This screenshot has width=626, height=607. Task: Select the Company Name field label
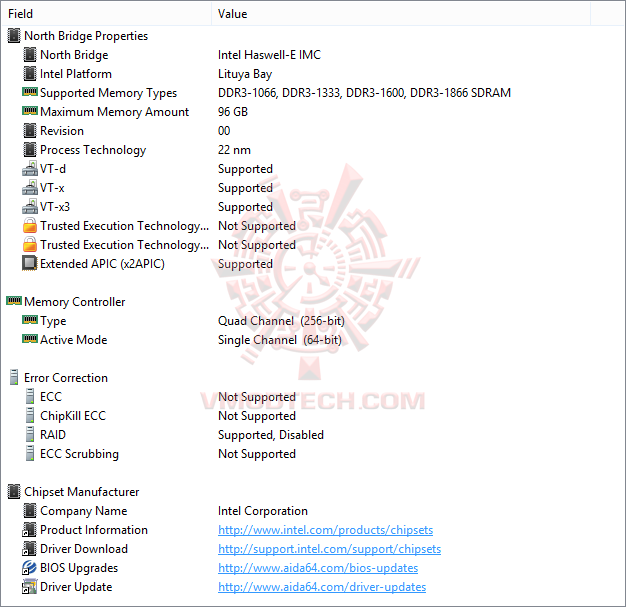(x=83, y=511)
